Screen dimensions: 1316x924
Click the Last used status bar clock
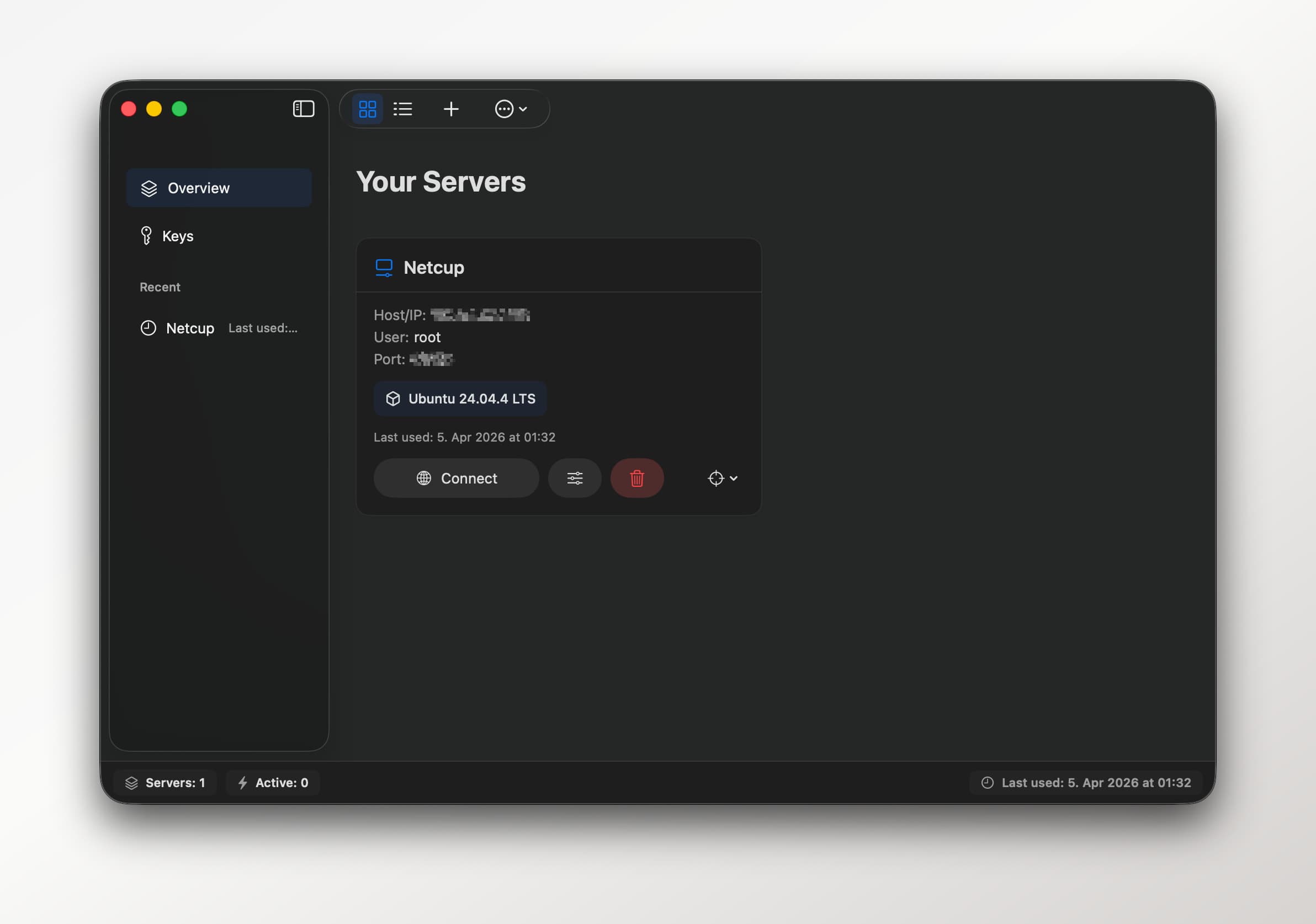[987, 783]
